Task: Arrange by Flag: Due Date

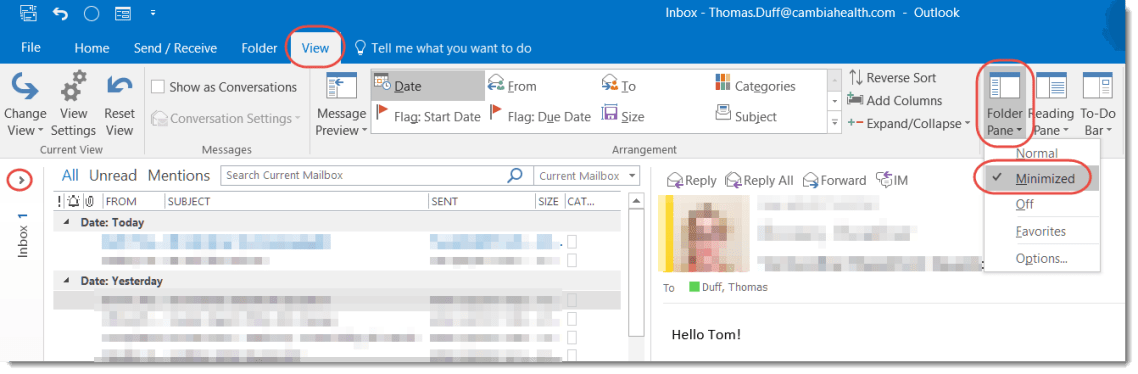Action: 540,116
